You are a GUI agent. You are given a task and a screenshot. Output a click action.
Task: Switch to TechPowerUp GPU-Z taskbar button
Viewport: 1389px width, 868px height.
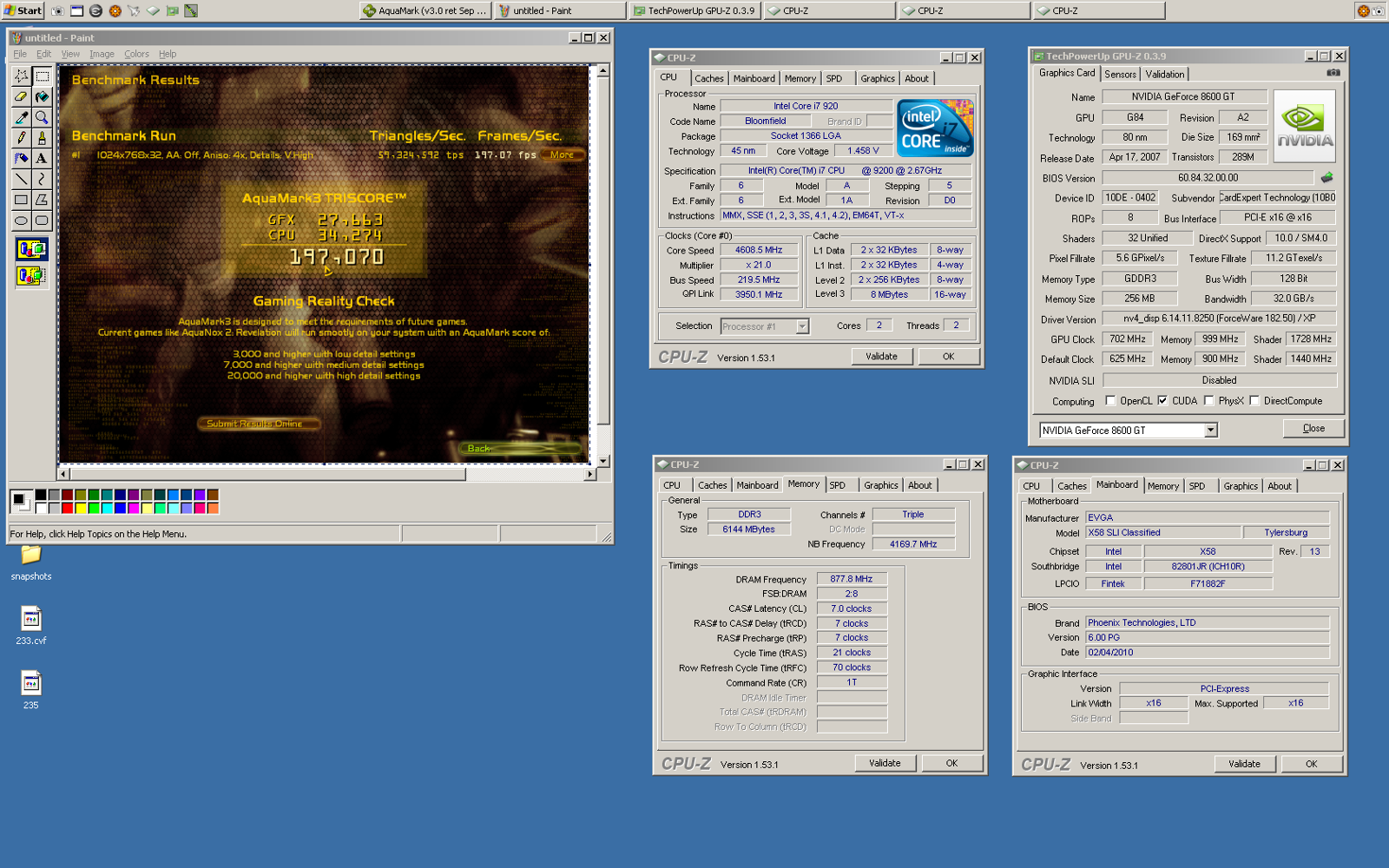(694, 10)
